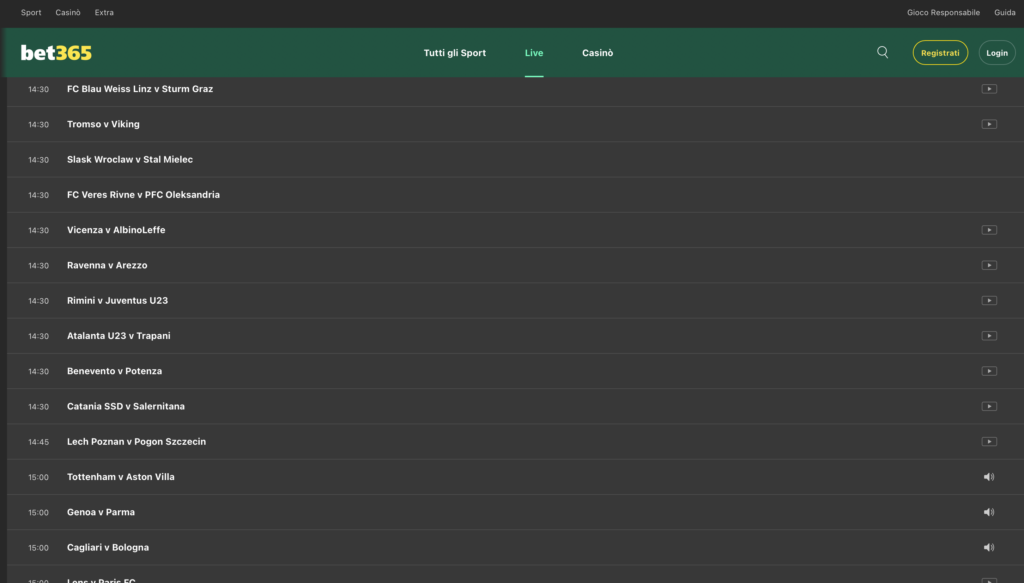Open the Atalanta U23 v Trapani match
The image size is (1024, 583).
[119, 336]
